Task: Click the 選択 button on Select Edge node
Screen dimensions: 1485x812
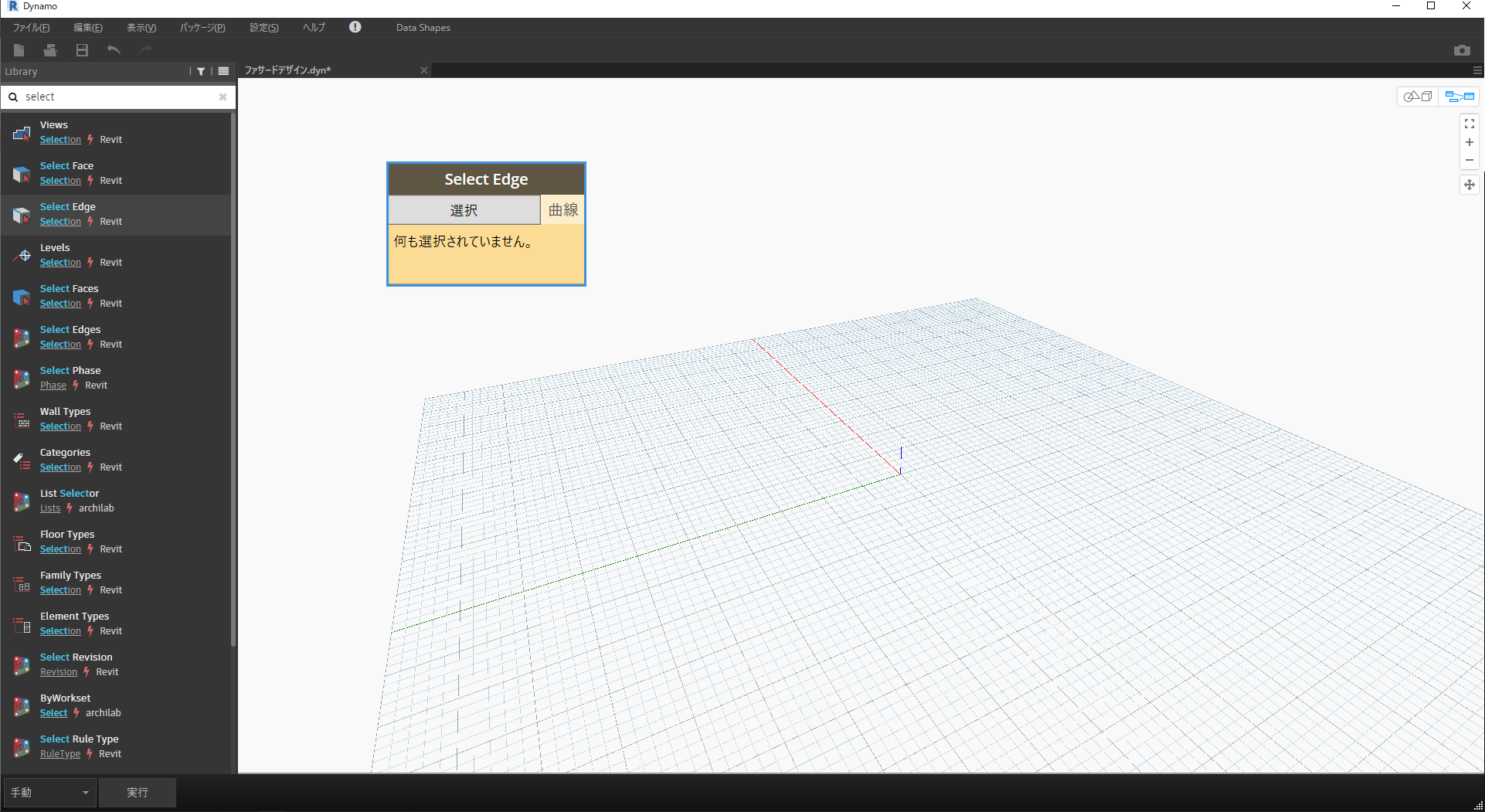Action: tap(464, 210)
